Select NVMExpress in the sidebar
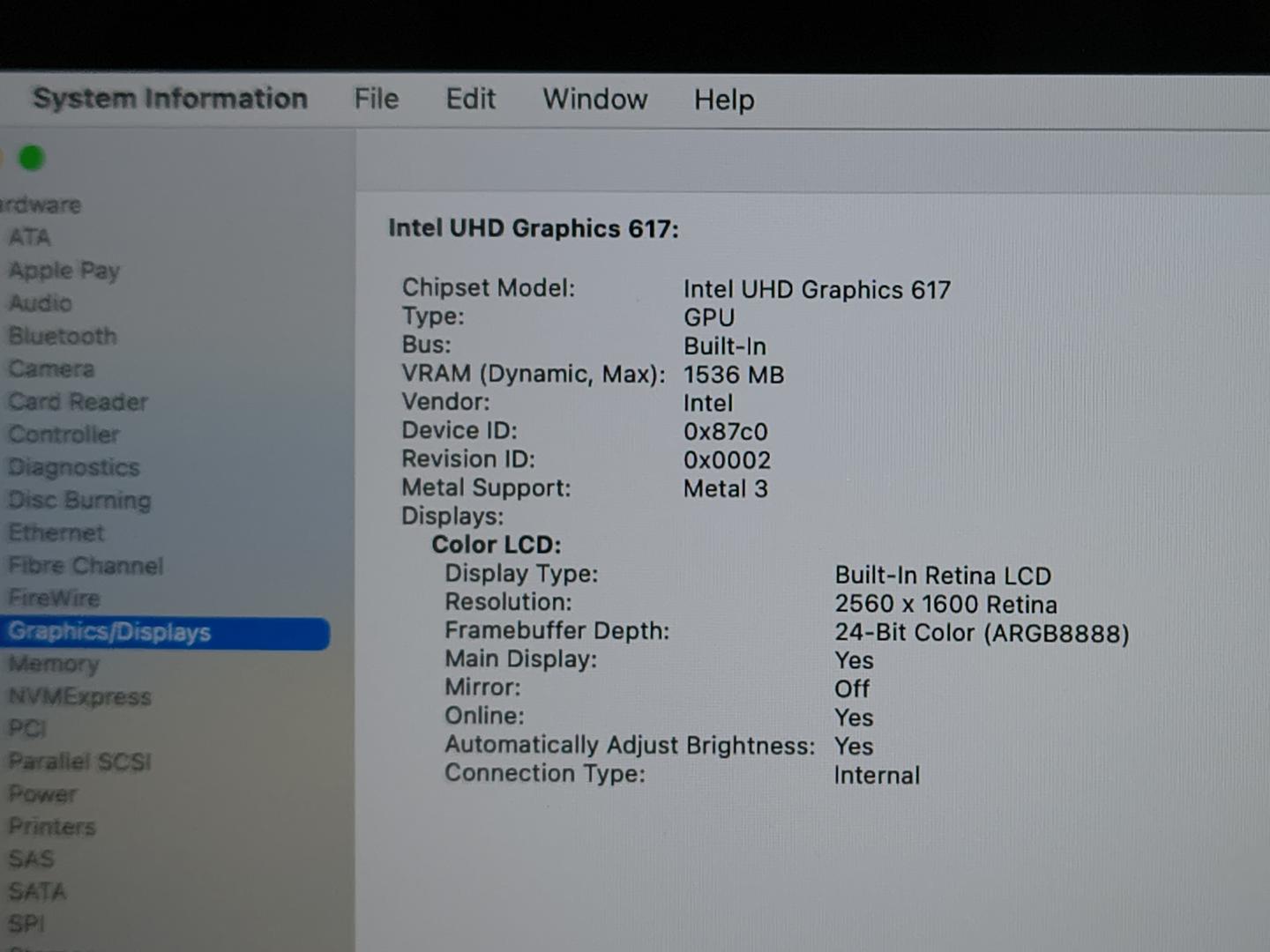 [x=80, y=696]
